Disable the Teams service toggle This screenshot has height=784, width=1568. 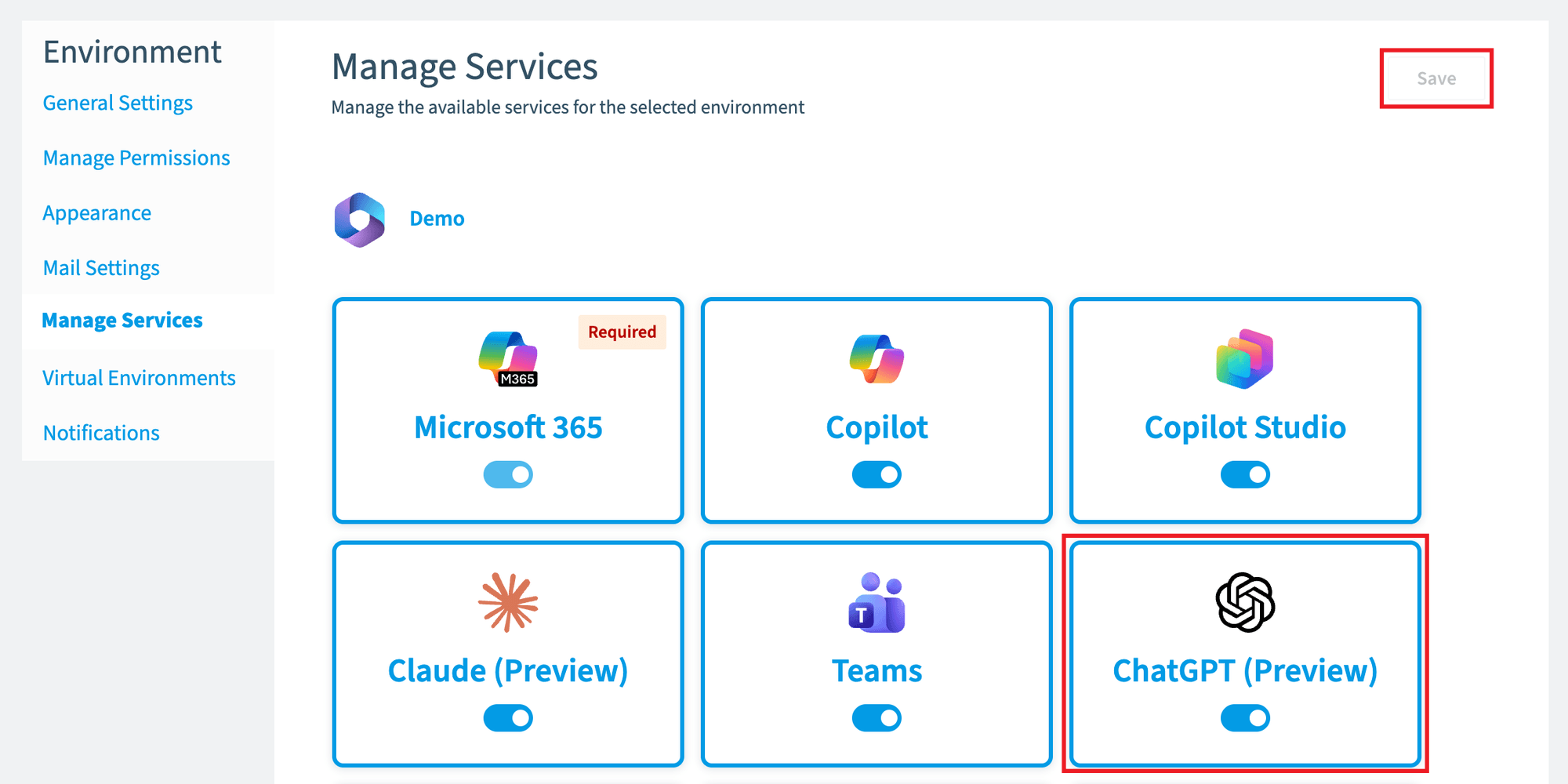tap(877, 717)
